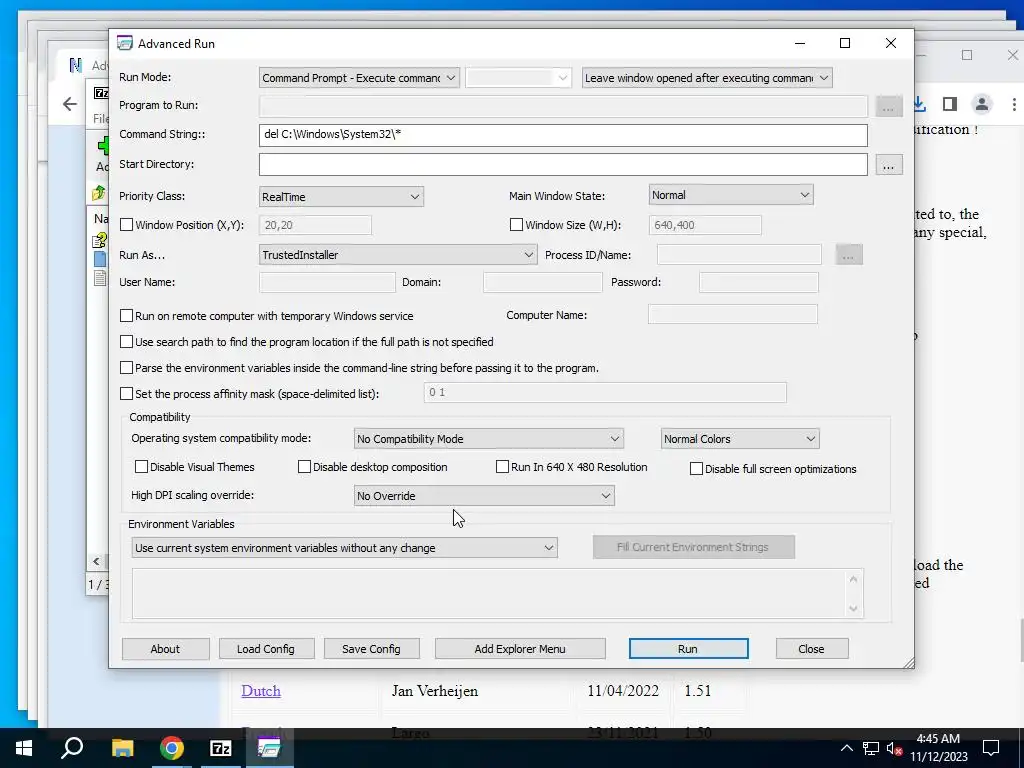Image resolution: width=1024 pixels, height=768 pixels.
Task: Toggle Chrome side panel icon
Action: [950, 104]
